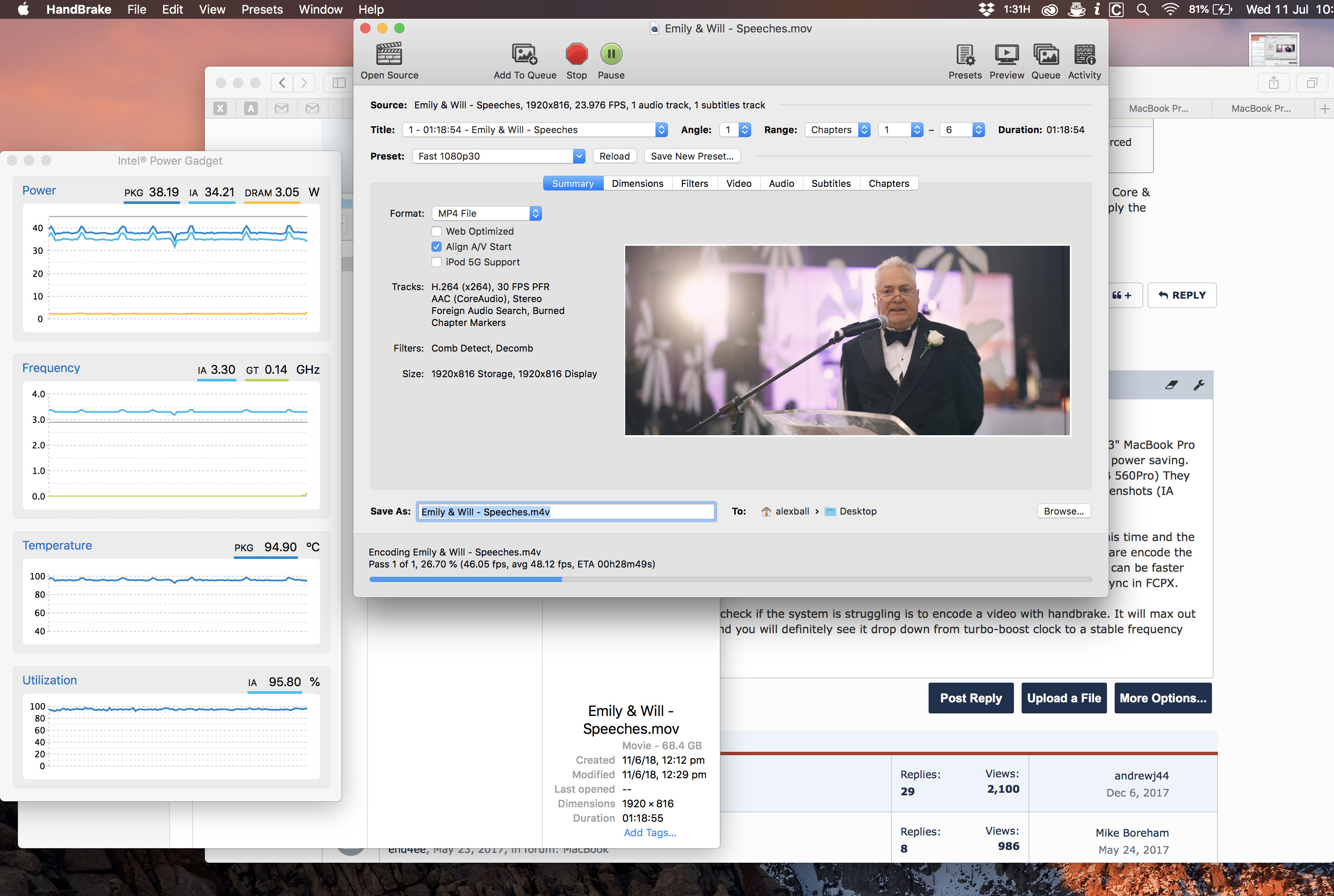Viewport: 1334px width, 896px height.
Task: Click the Safari back arrow button
Action: [282, 83]
